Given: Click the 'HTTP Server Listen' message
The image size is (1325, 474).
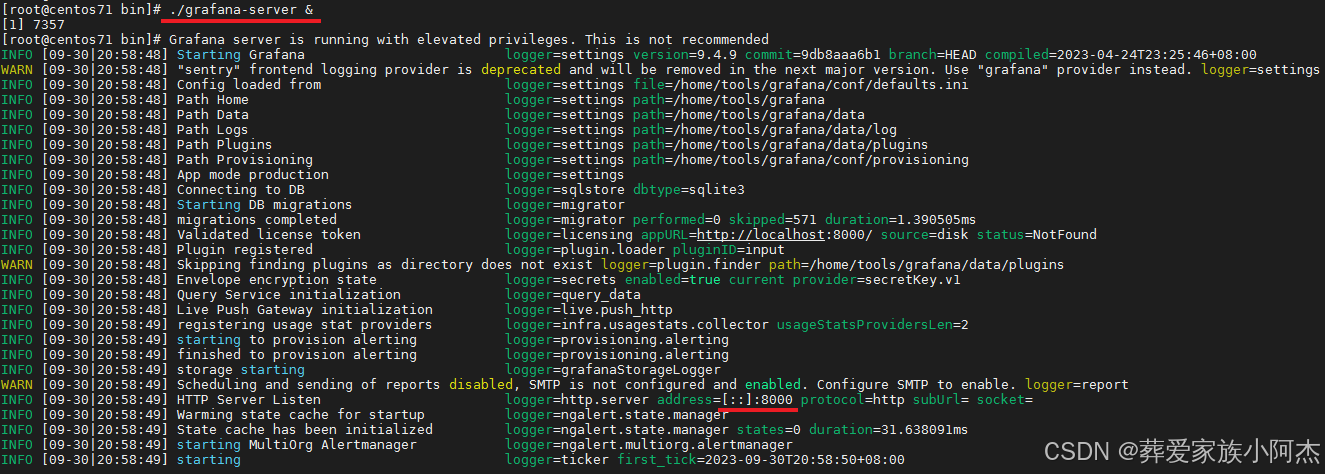Looking at the screenshot, I should pos(249,399).
